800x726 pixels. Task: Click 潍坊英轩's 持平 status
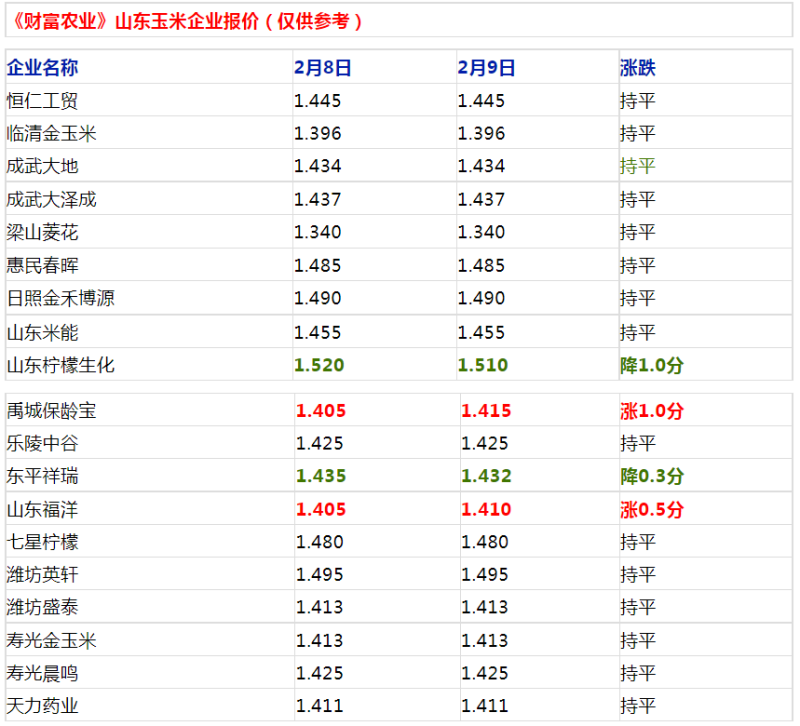pyautogui.click(x=638, y=574)
